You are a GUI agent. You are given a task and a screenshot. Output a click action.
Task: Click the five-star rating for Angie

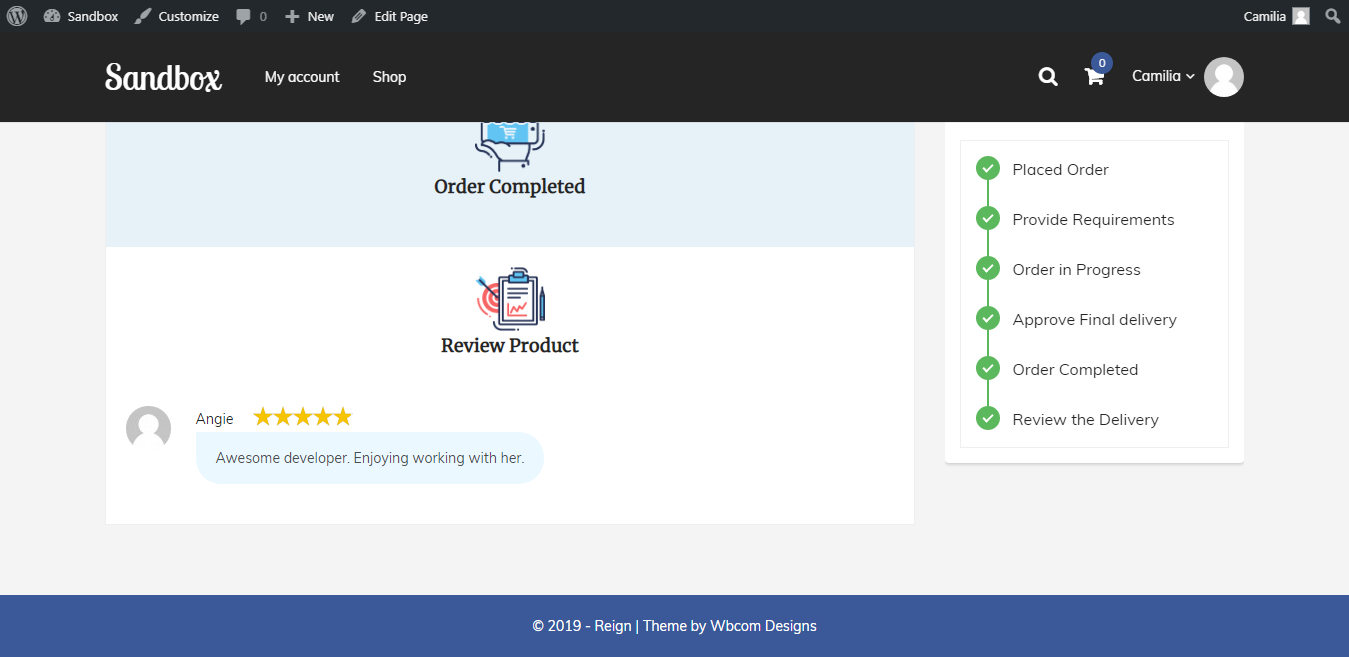[x=303, y=417]
